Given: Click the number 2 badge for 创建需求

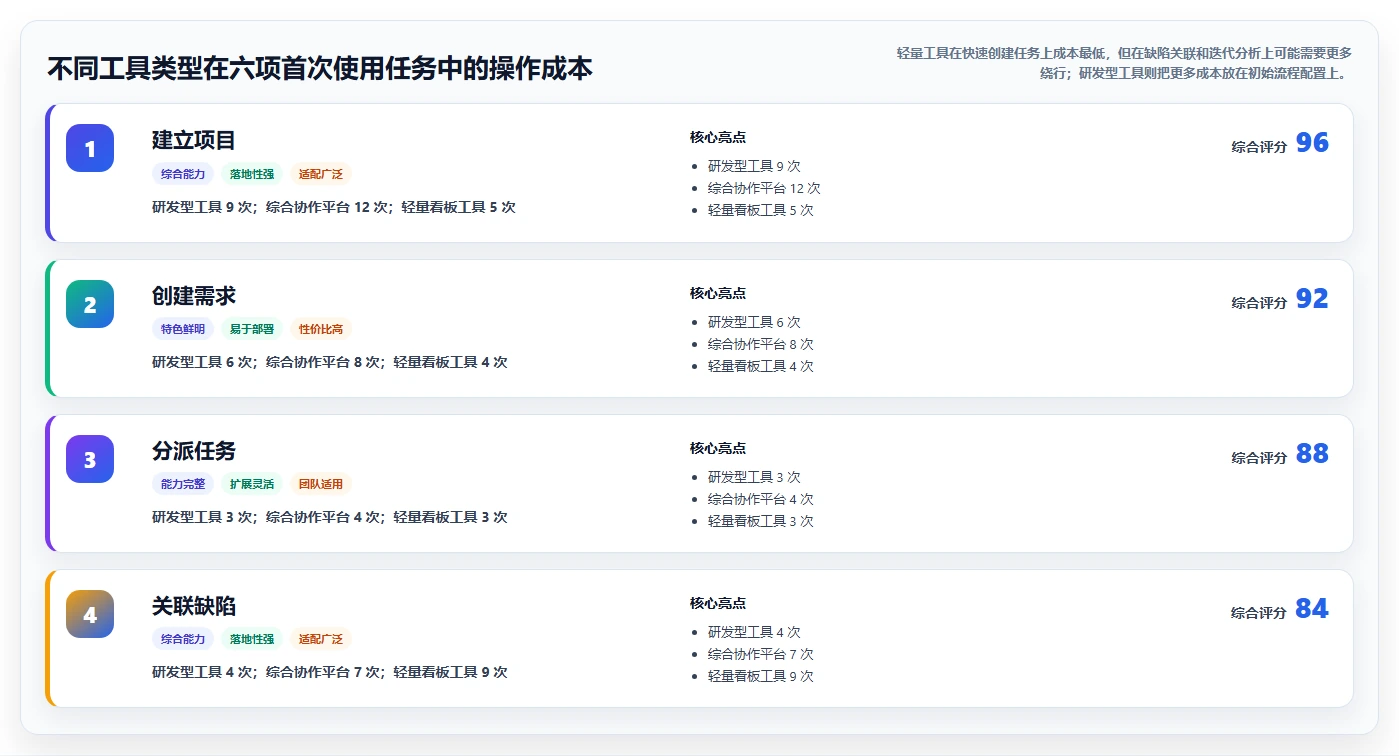Looking at the screenshot, I should click(x=90, y=304).
